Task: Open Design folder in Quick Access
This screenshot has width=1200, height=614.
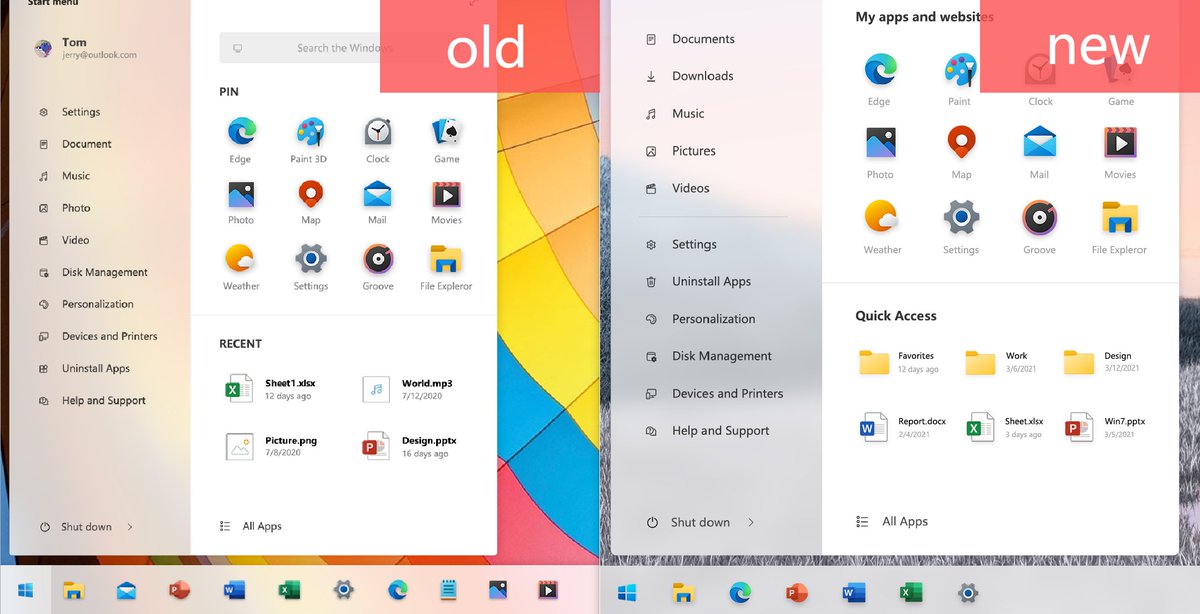Action: coord(1101,362)
